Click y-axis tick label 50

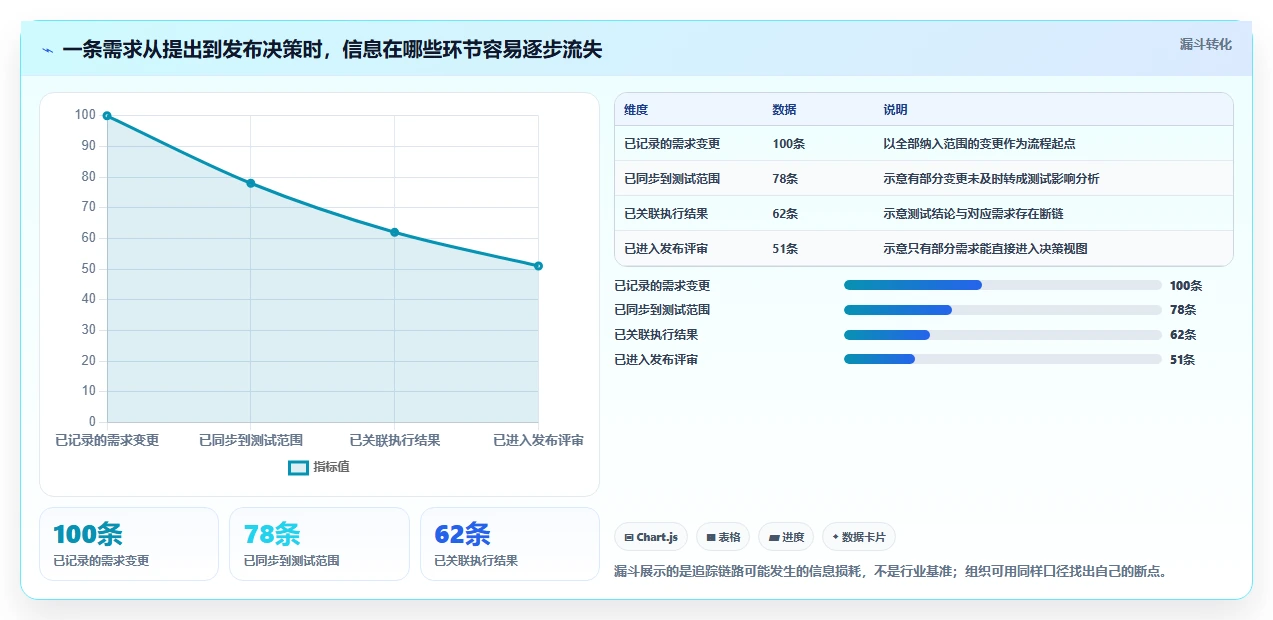click(x=89, y=269)
